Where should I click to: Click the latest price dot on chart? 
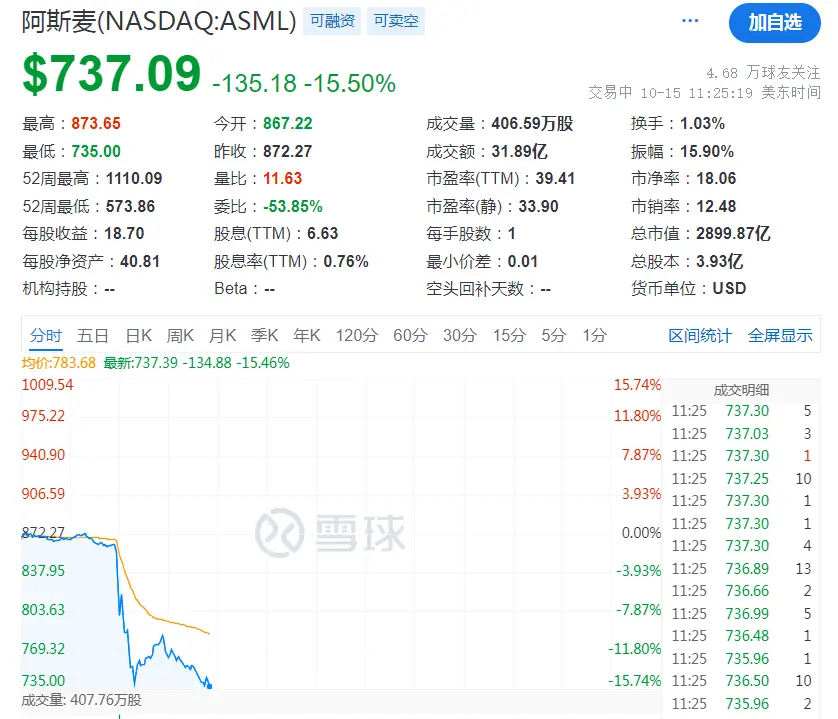click(210, 686)
